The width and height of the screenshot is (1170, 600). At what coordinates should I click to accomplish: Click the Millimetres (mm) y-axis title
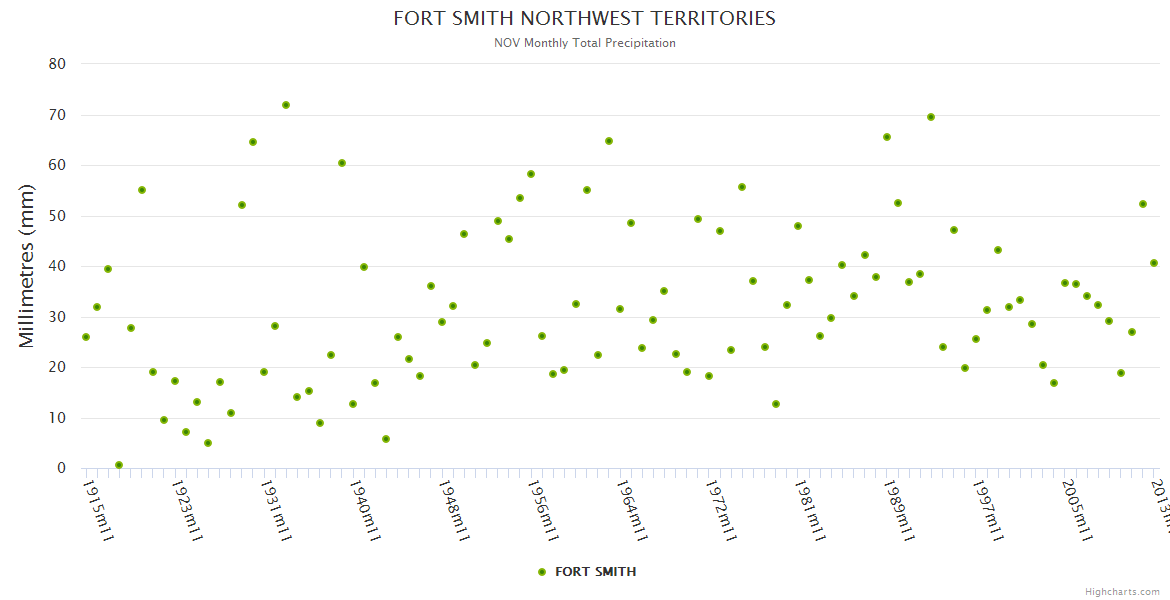[x=27, y=266]
